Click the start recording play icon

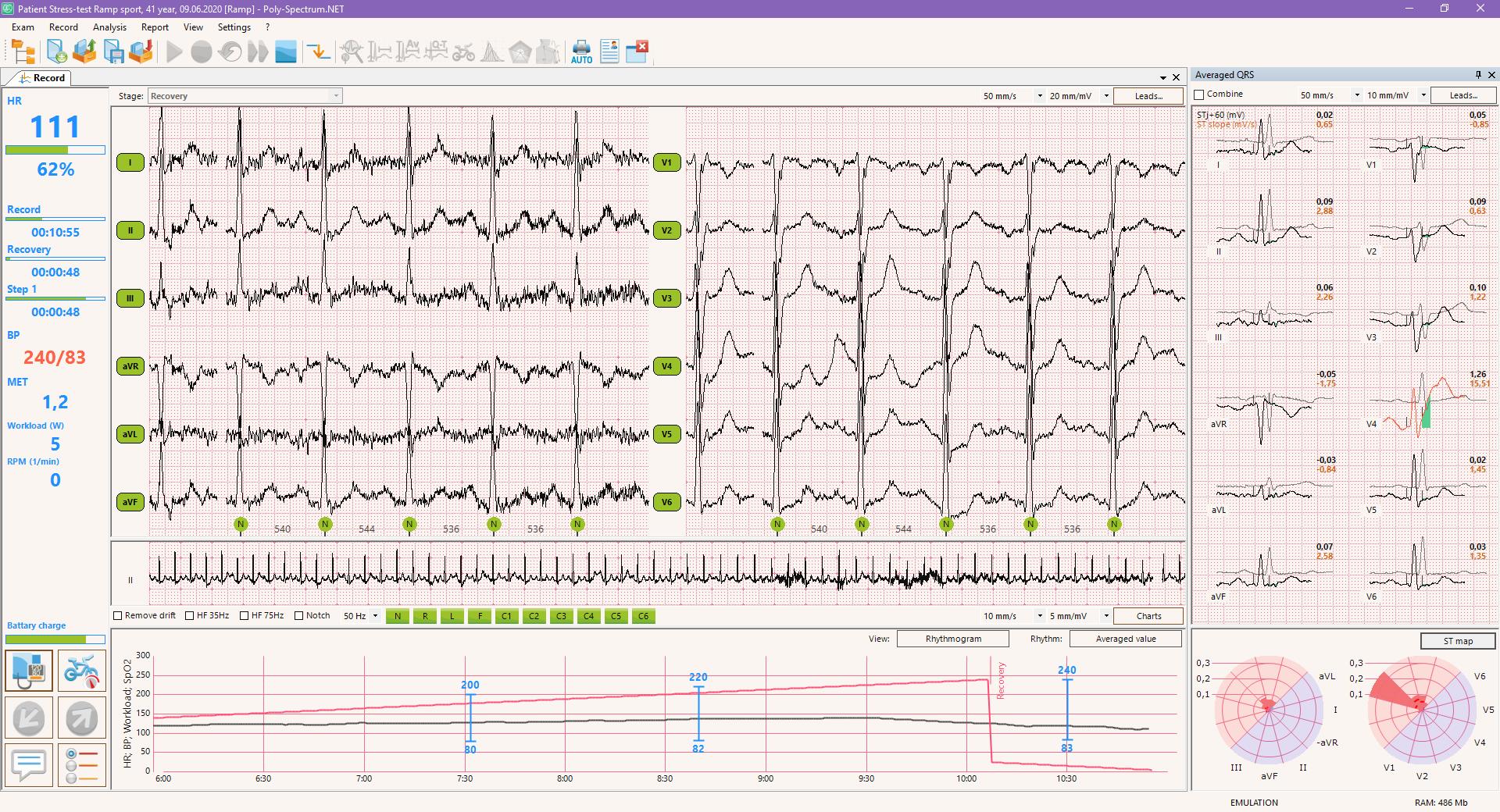pos(174,52)
